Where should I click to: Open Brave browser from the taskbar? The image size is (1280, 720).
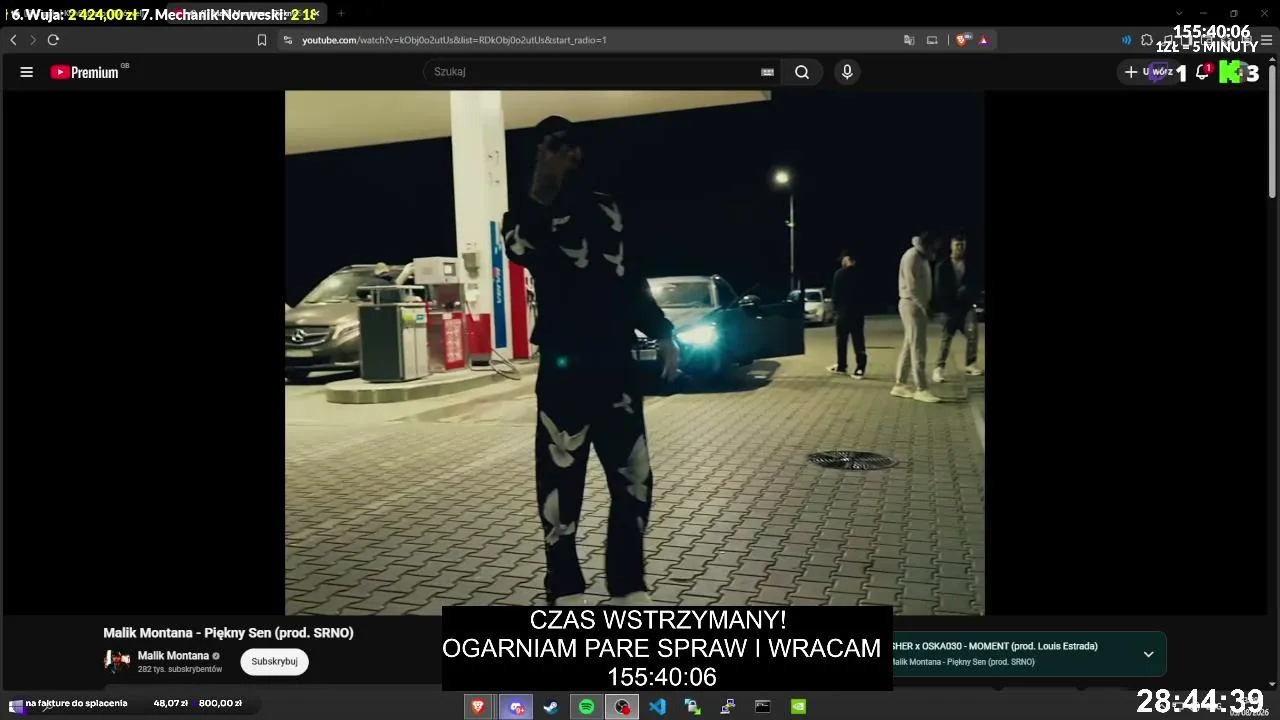pos(478,706)
